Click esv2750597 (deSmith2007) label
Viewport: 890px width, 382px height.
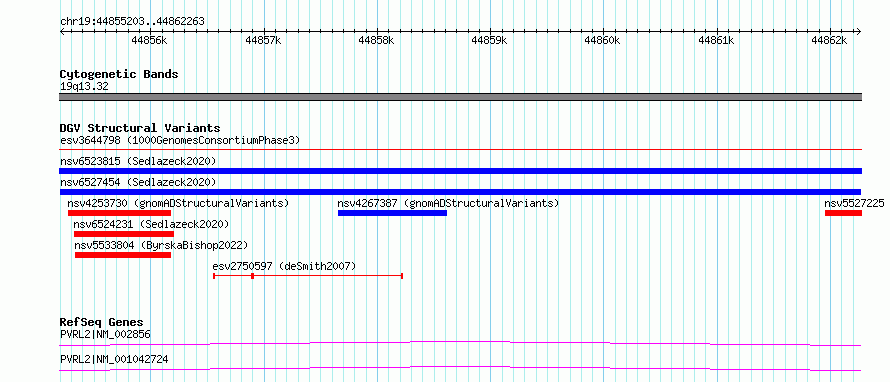click(284, 266)
